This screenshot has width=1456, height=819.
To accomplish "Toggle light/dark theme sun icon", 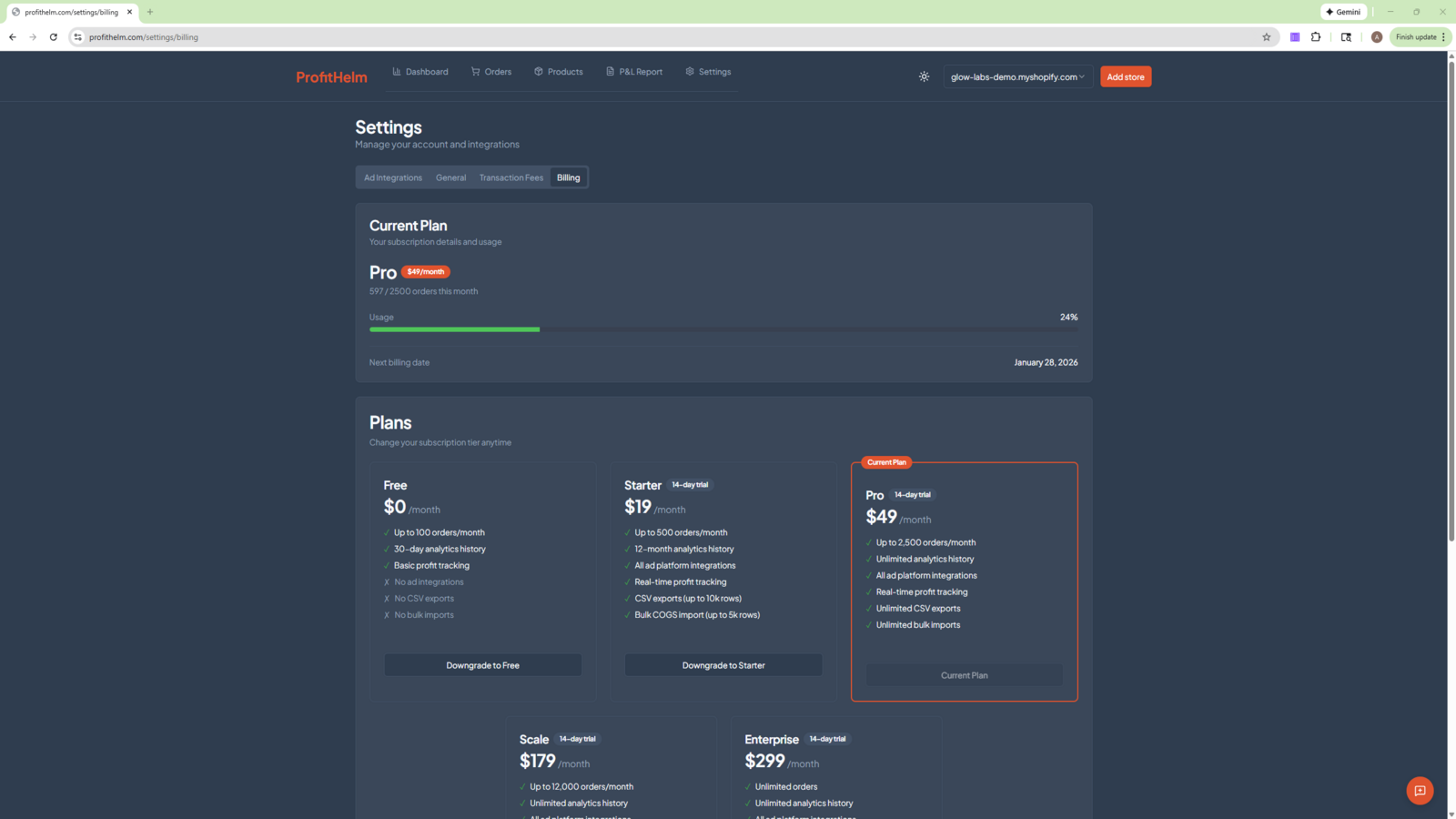I will pyautogui.click(x=924, y=77).
